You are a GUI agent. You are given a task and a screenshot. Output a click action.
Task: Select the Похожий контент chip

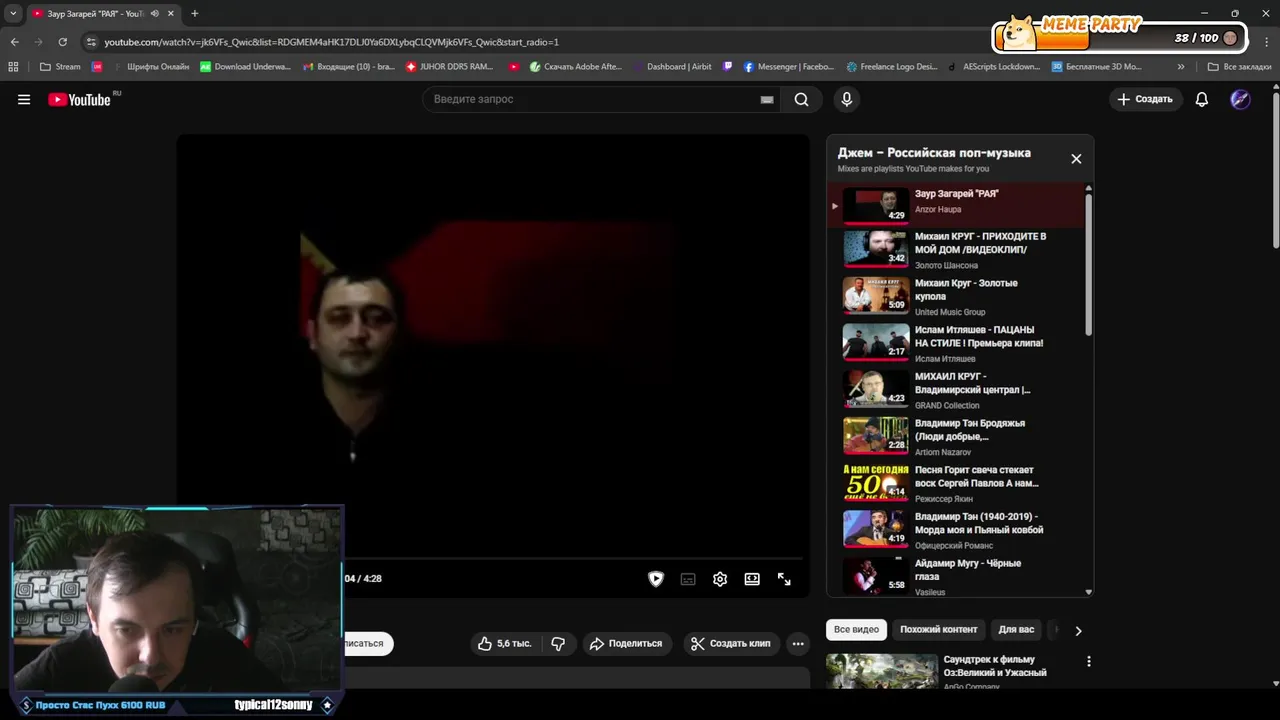[x=938, y=630]
